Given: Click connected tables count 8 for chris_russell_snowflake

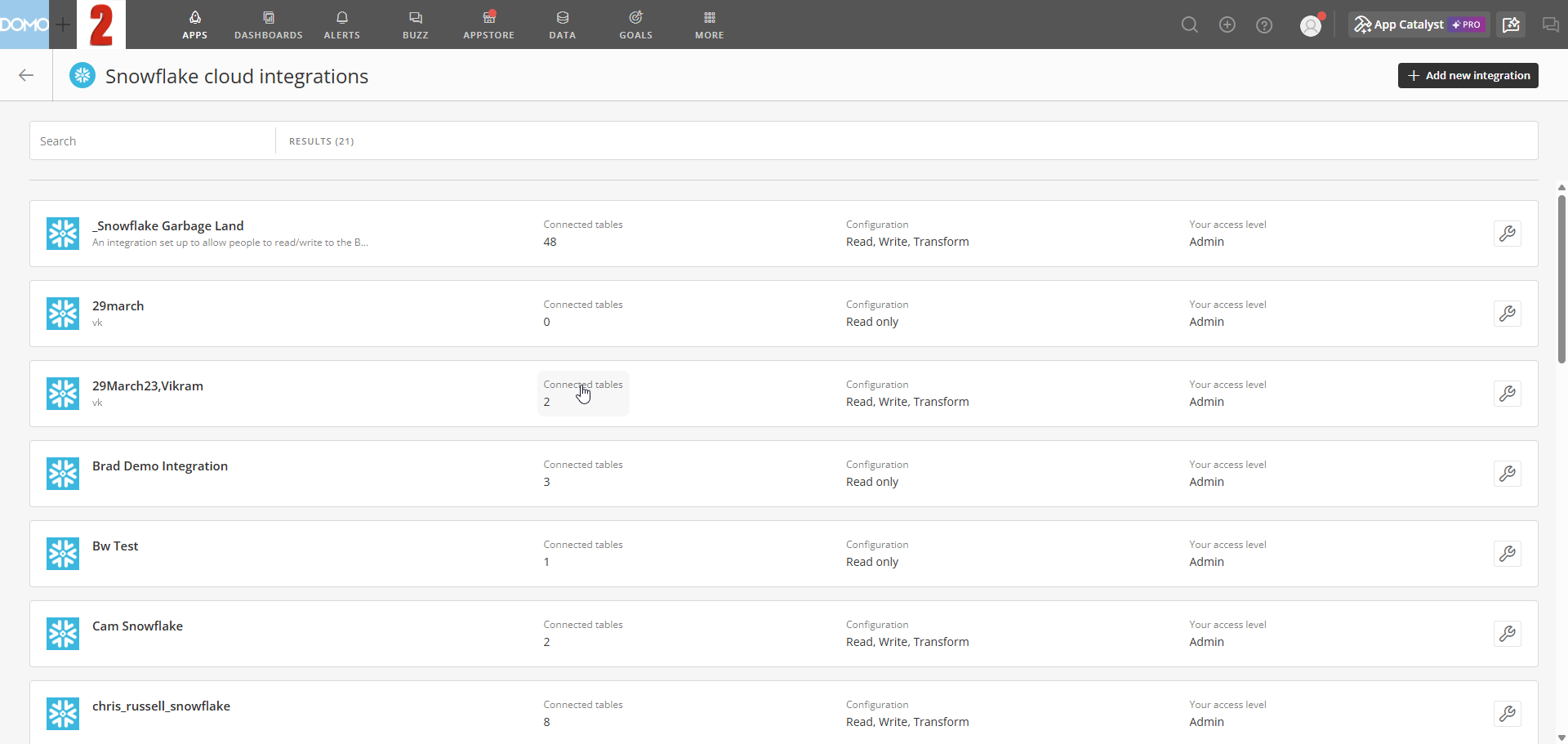Looking at the screenshot, I should click(x=546, y=722).
